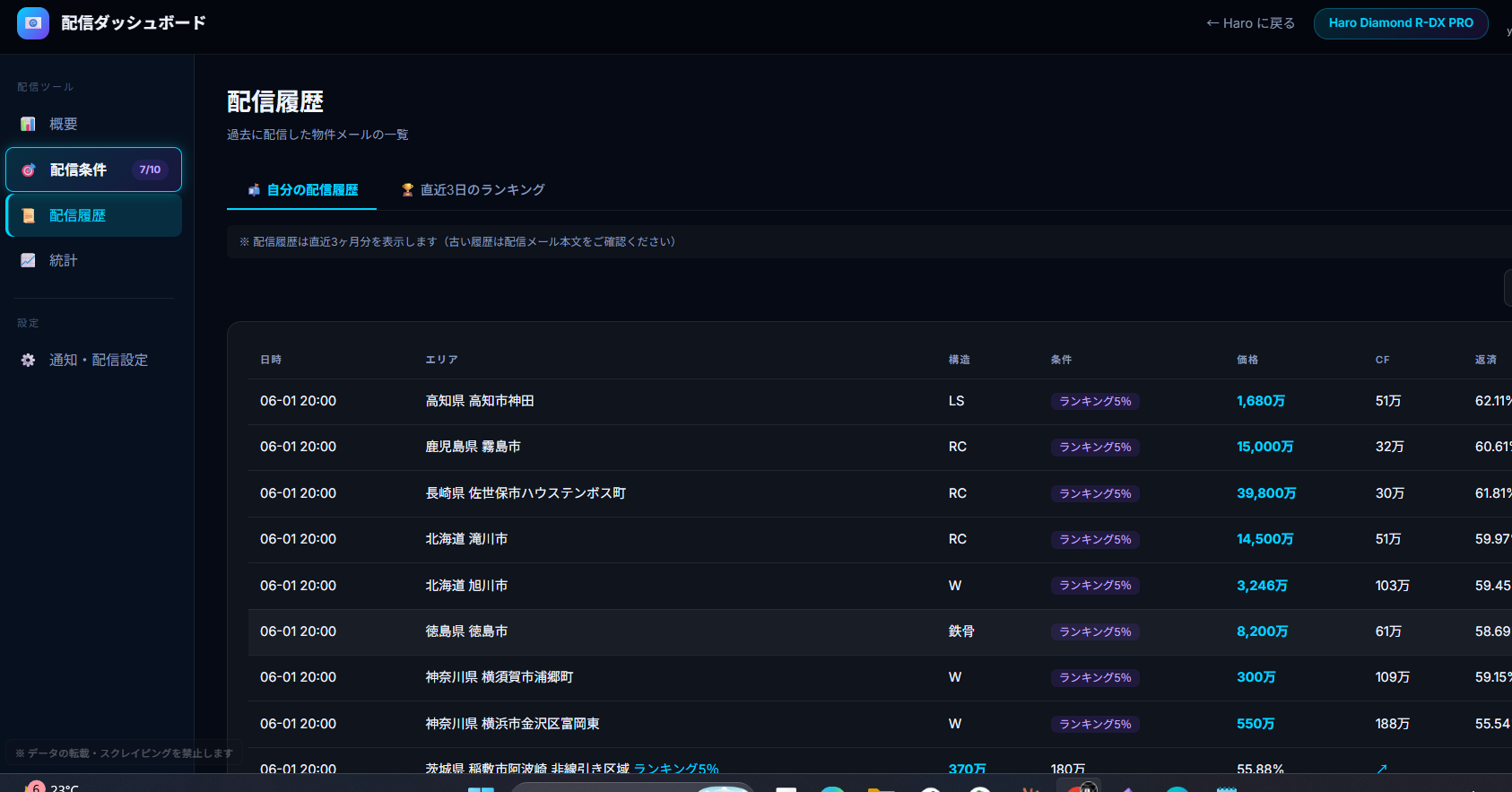The width and height of the screenshot is (1512, 792).
Task: Click the 日時 column header
Action: tap(271, 360)
